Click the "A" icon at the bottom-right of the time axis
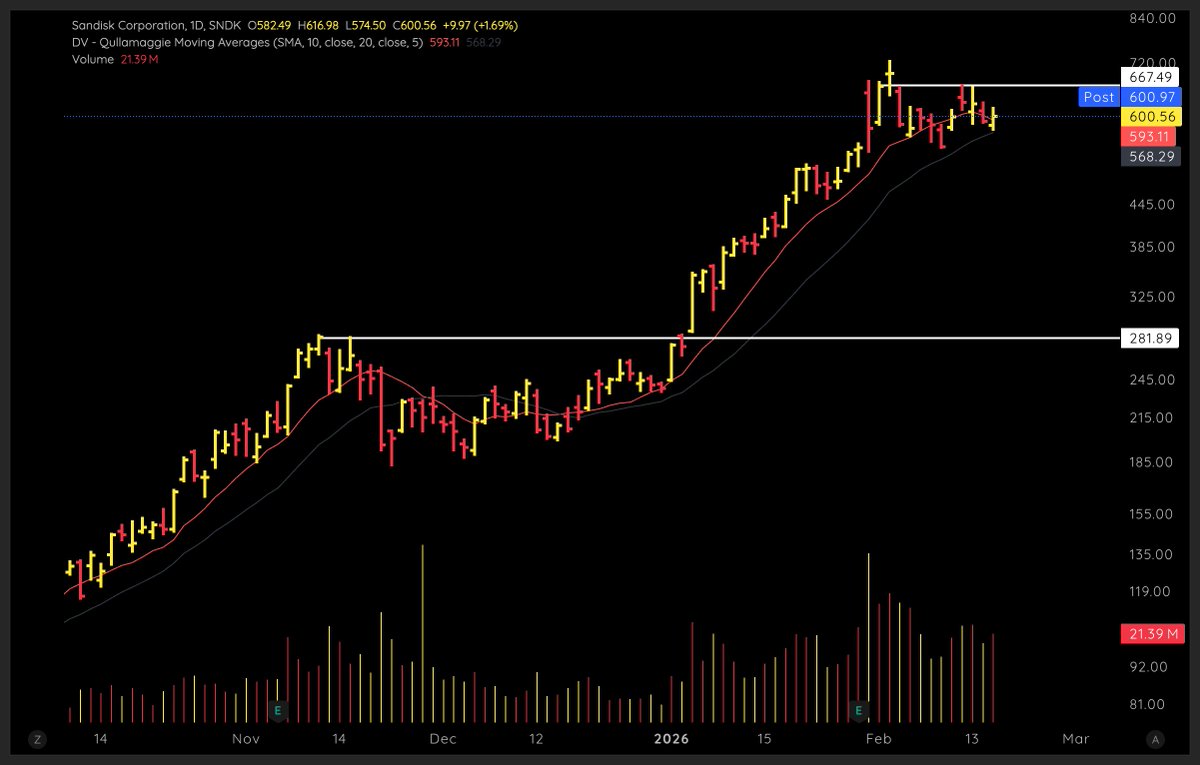The image size is (1200, 765). click(1157, 740)
